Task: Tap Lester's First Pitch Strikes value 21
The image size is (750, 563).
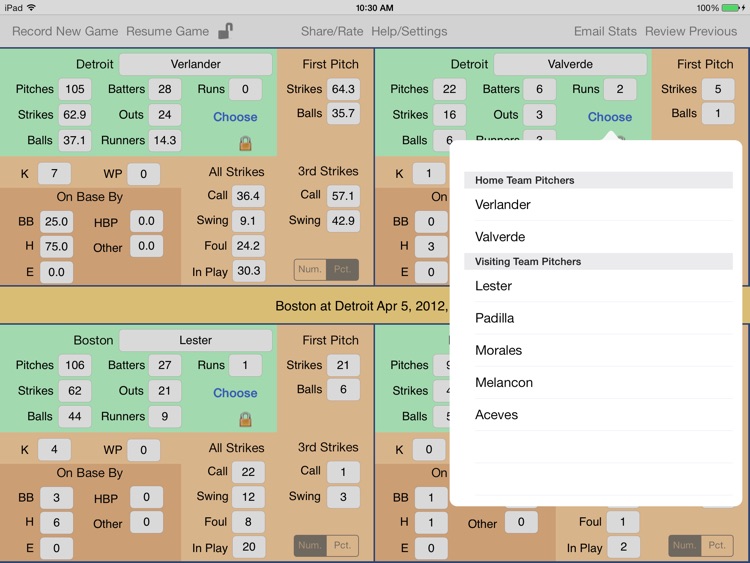Action: pyautogui.click(x=343, y=365)
